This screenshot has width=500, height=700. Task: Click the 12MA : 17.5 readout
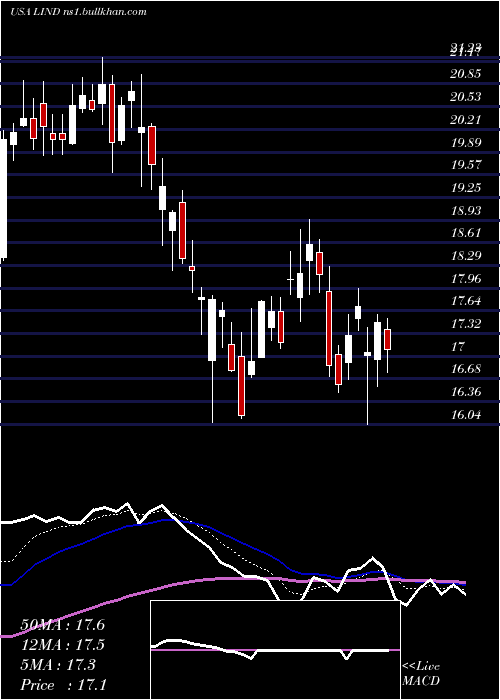(x=62, y=645)
